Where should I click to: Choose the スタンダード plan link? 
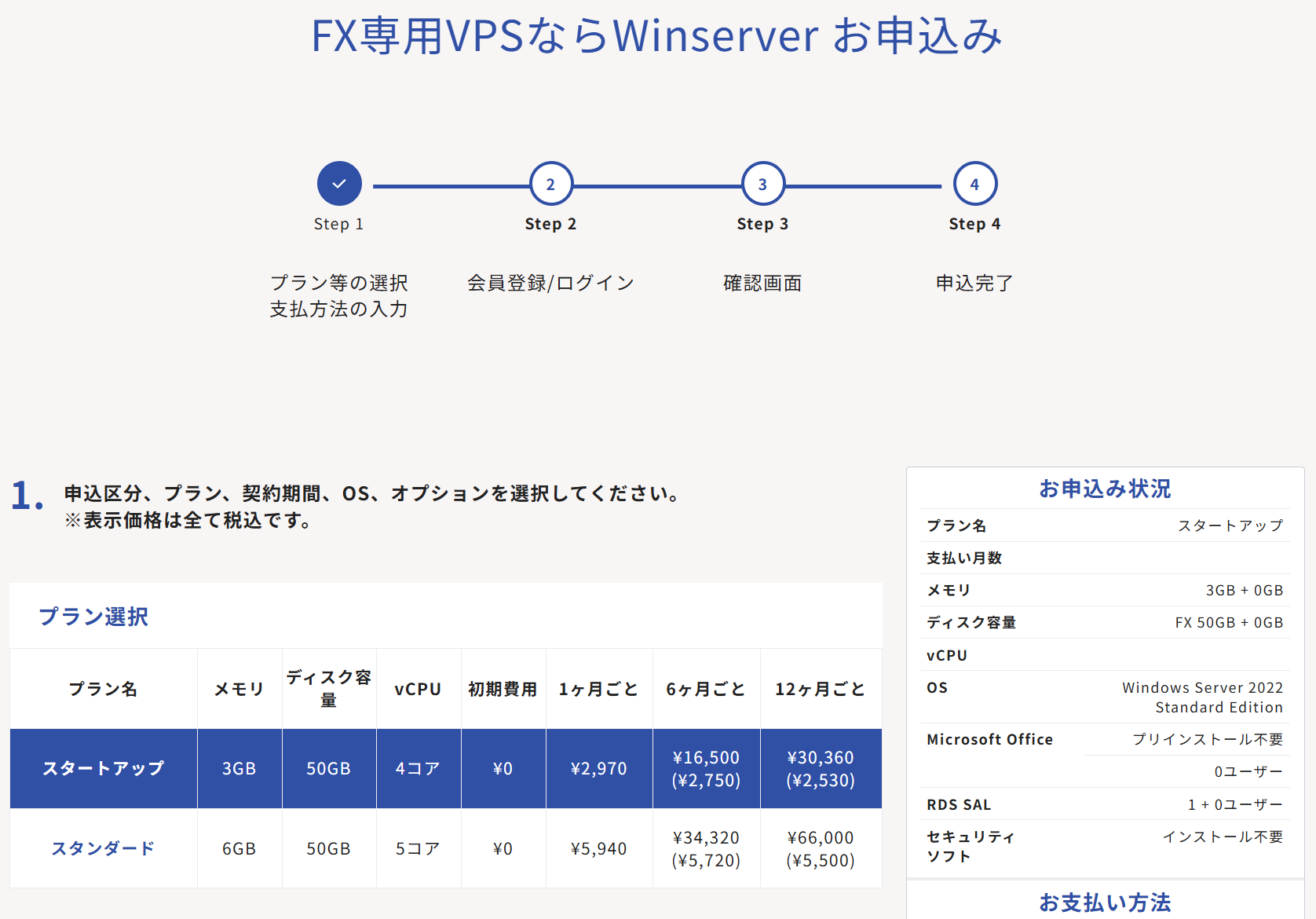103,848
